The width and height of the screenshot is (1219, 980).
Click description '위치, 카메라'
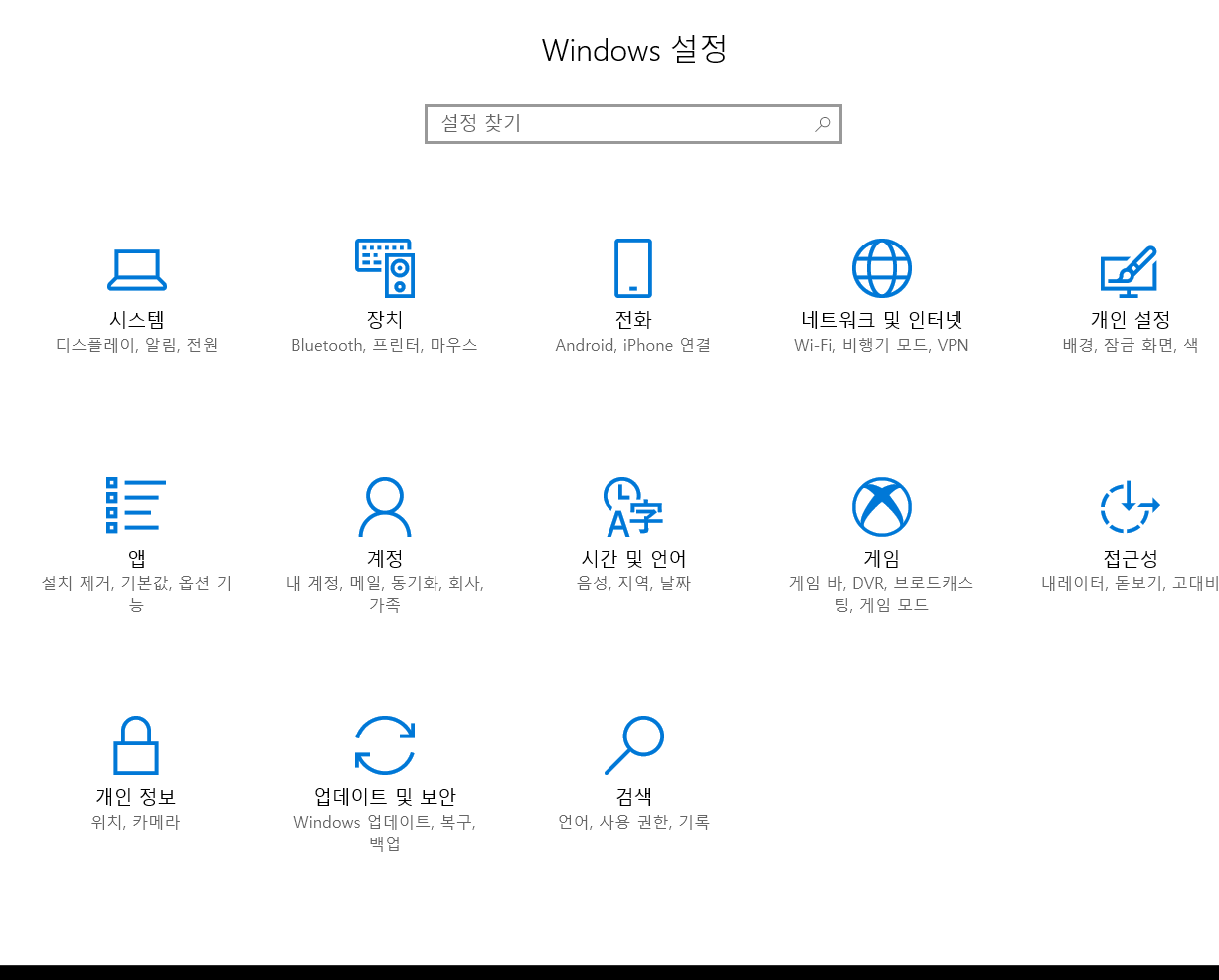tap(136, 822)
